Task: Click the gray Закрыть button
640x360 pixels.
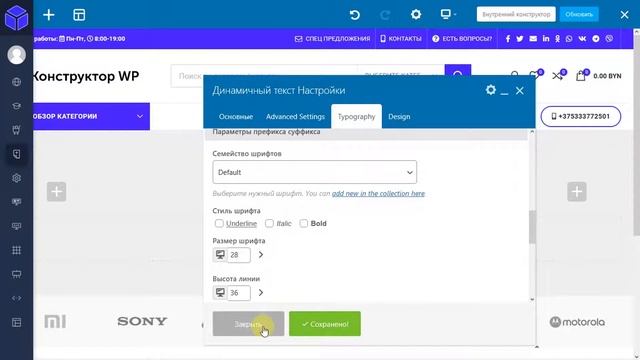Action: click(248, 324)
